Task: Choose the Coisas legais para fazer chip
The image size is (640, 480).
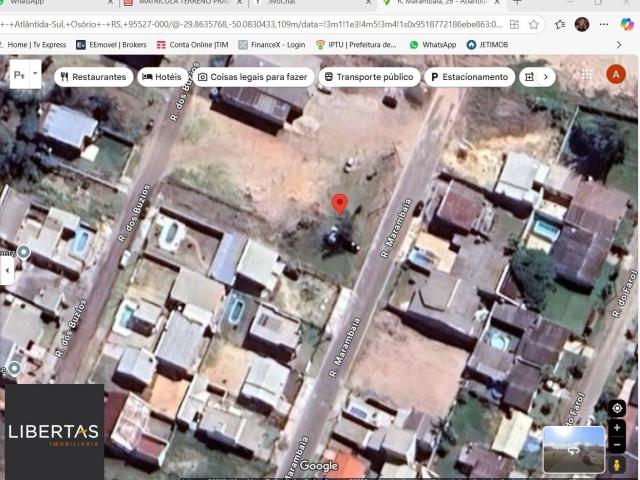Action: point(253,77)
